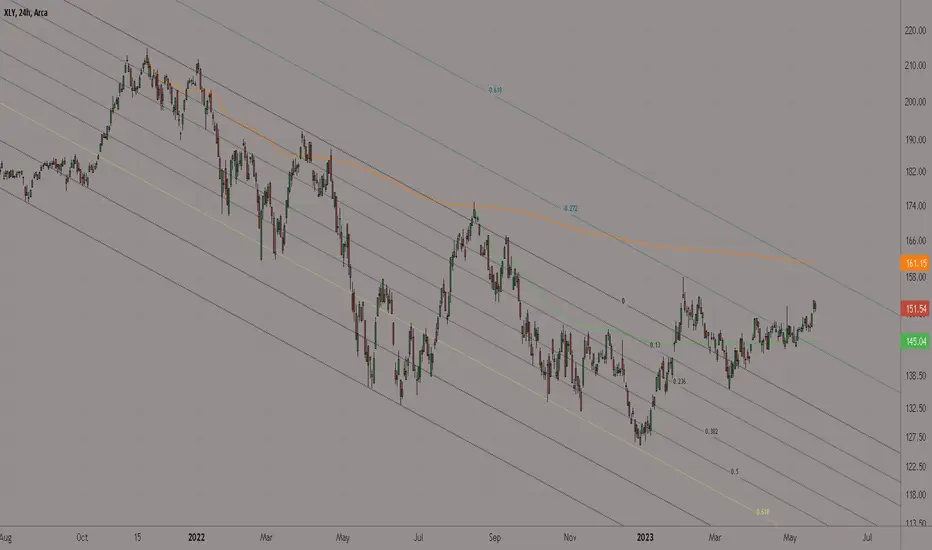Viewport: 932px width, 550px height.
Task: Click the 190.00 price axis value
Action: [x=915, y=140]
